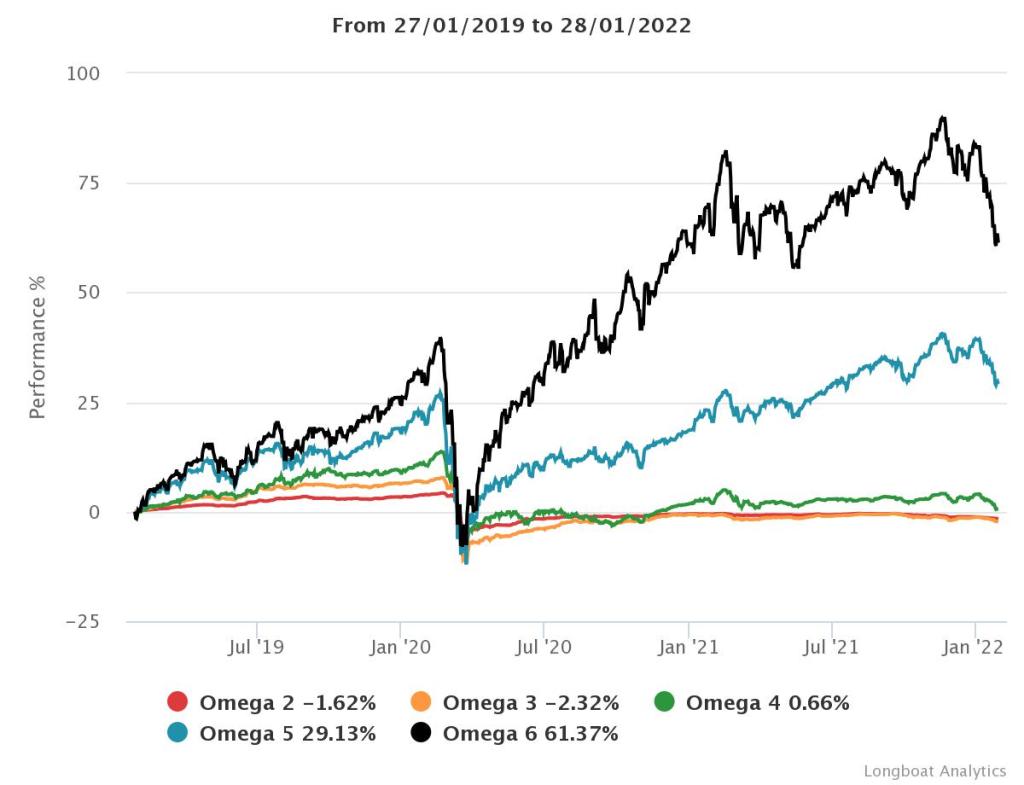Open the Longboat Analytics credit link

[x=935, y=771]
